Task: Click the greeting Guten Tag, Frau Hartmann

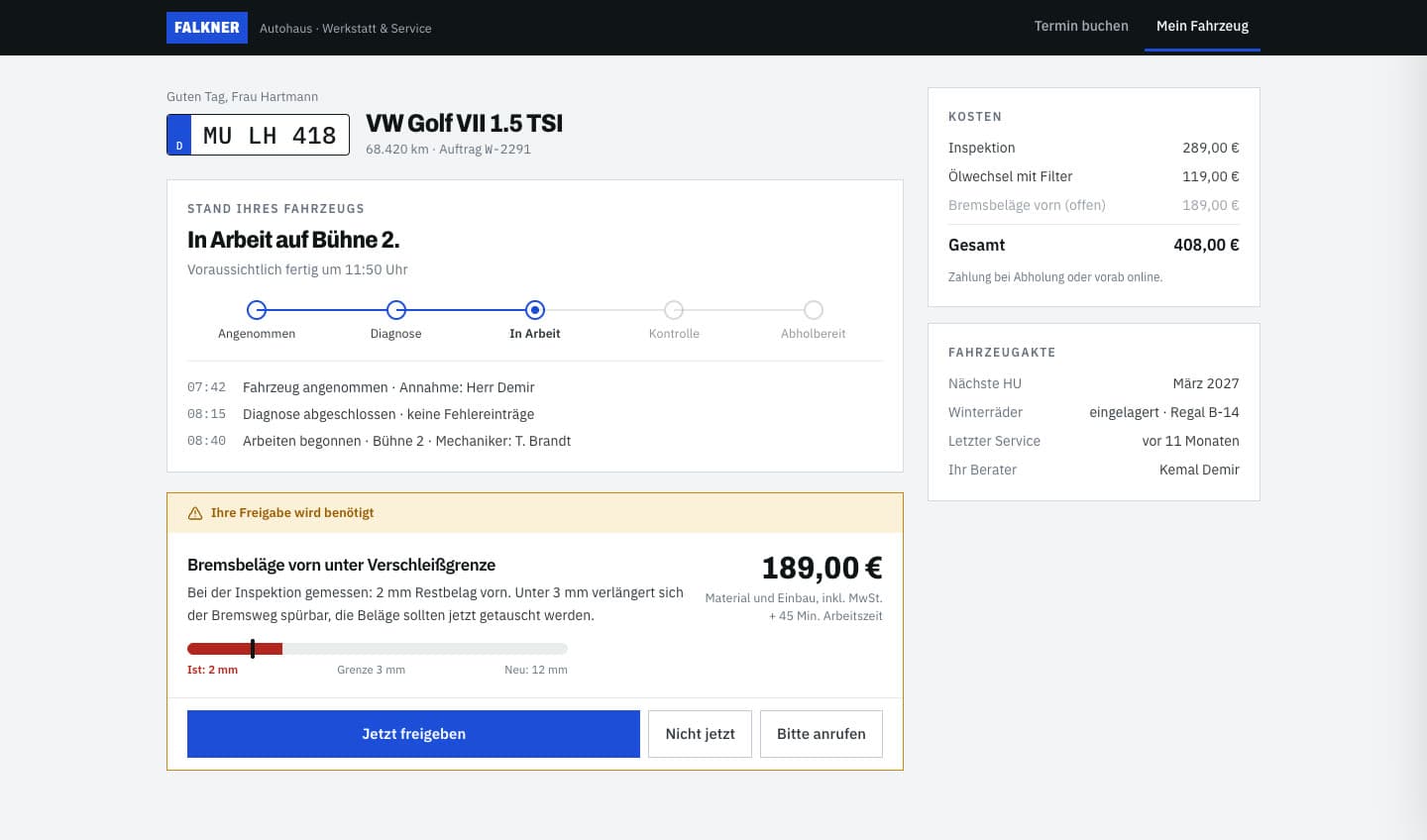Action: click(243, 97)
